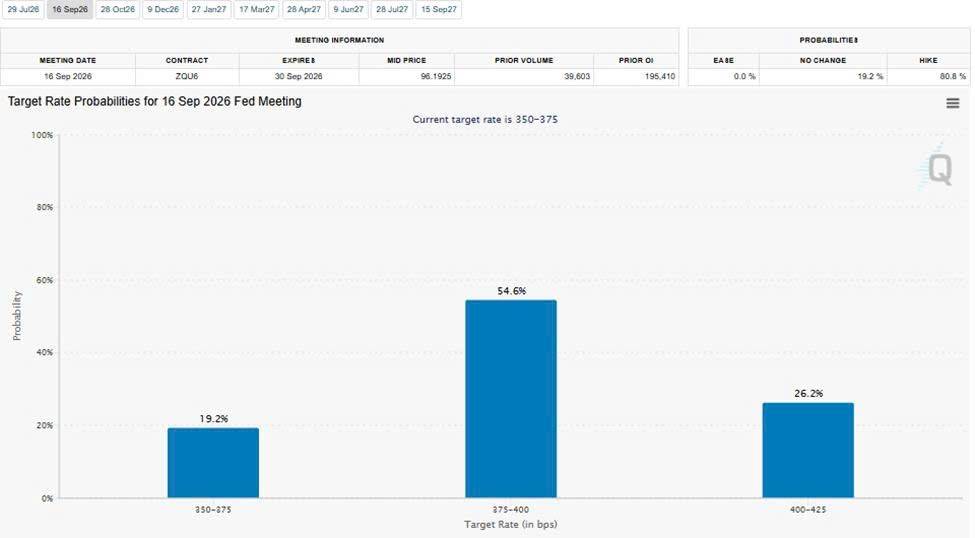Choose the 17 Mar27 meeting tab
Image resolution: width=975 pixels, height=538 pixels.
[x=256, y=9]
